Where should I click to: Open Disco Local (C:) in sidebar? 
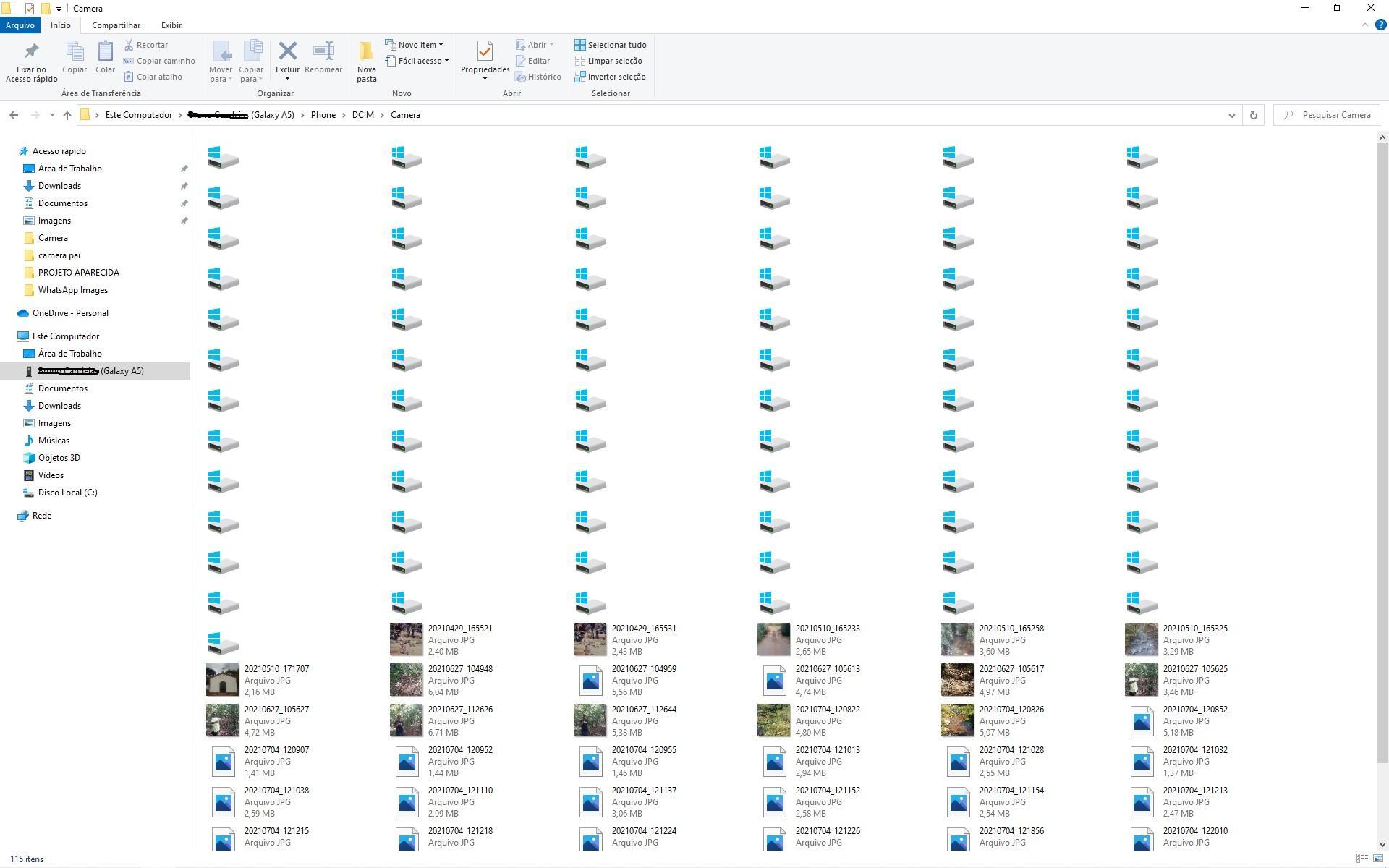coord(68,493)
